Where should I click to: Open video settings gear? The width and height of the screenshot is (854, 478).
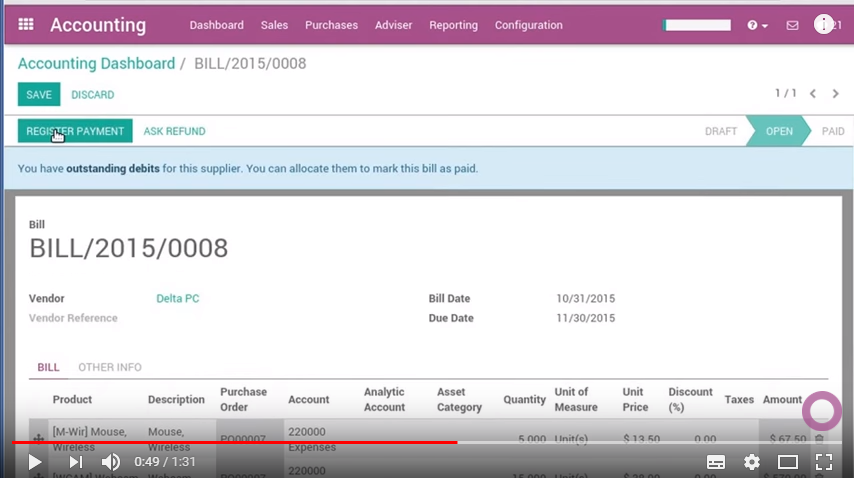(752, 462)
